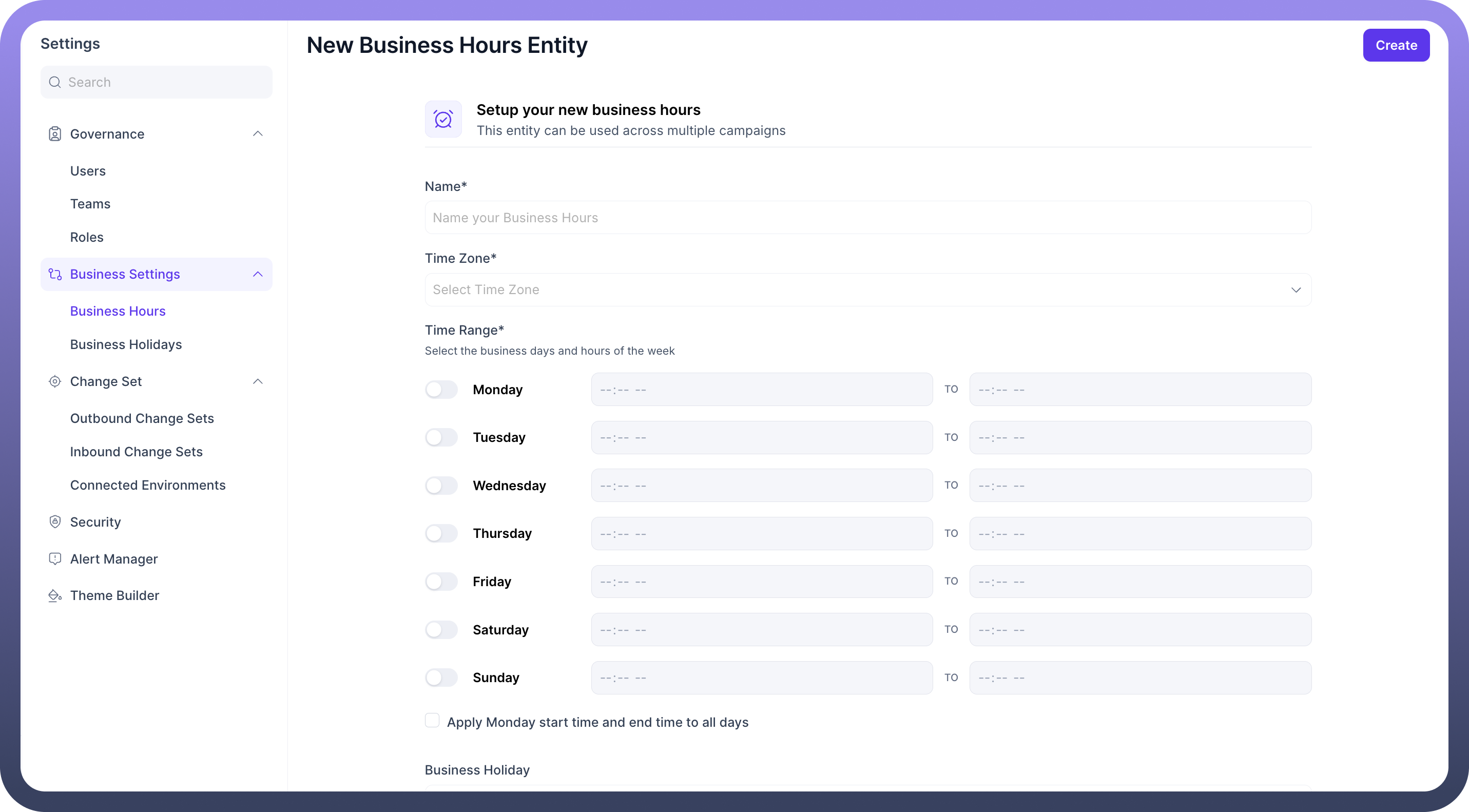
Task: Collapse the Governance section chevron
Action: pyautogui.click(x=258, y=134)
